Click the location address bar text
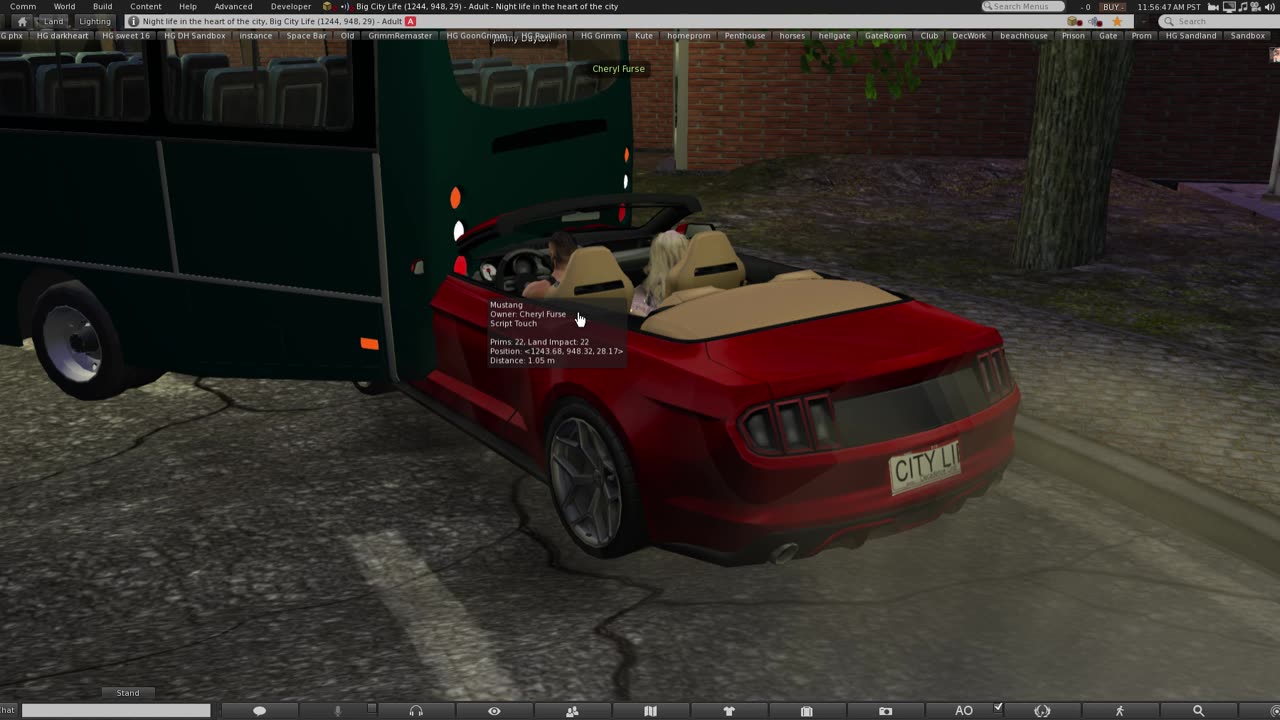The height and width of the screenshot is (720, 1280). pyautogui.click(x=272, y=21)
